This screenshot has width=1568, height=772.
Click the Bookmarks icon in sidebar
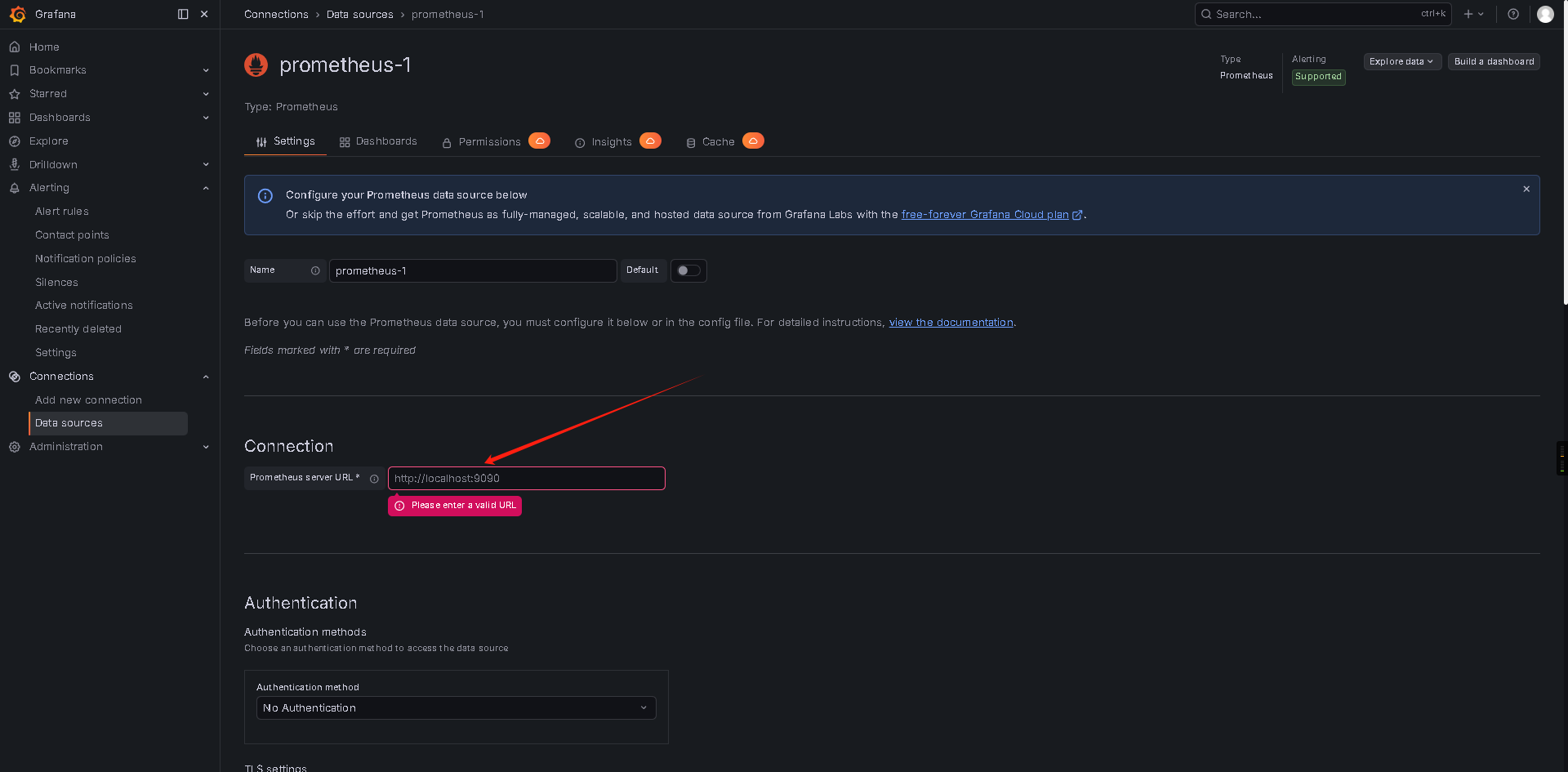point(15,70)
